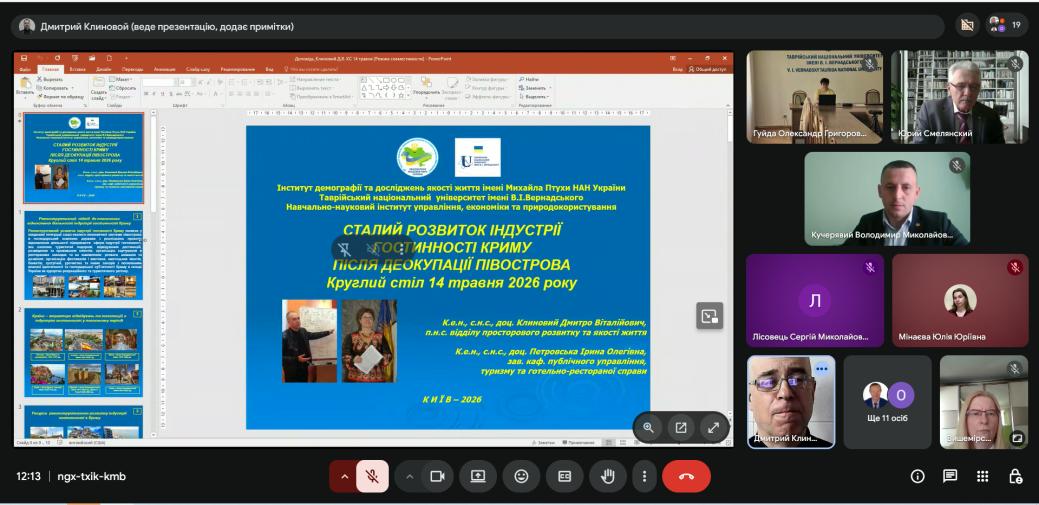The height and width of the screenshot is (505, 1039).
Task: Turn on closed captions
Action: (x=565, y=477)
